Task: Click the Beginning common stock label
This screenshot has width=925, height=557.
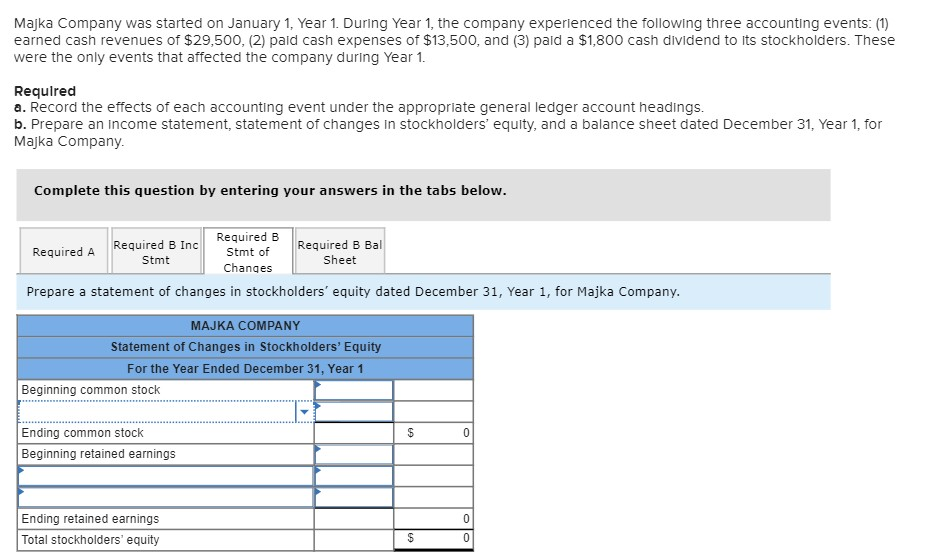Action: [x=91, y=390]
